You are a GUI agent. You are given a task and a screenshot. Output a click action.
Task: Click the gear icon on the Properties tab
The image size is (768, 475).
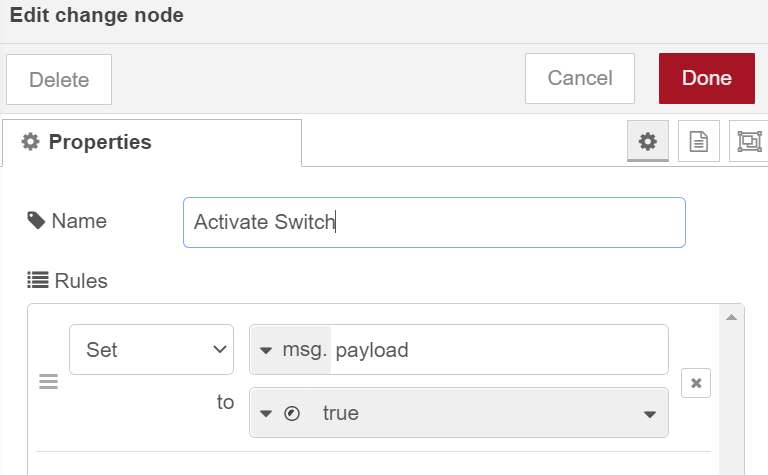pos(30,142)
